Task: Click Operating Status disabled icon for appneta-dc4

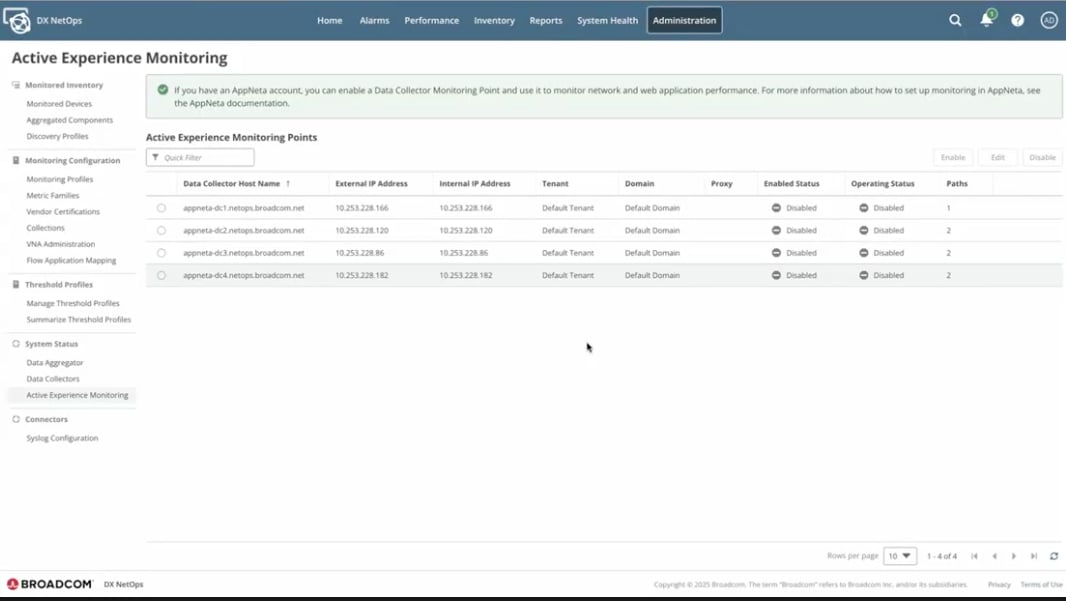Action: click(863, 275)
